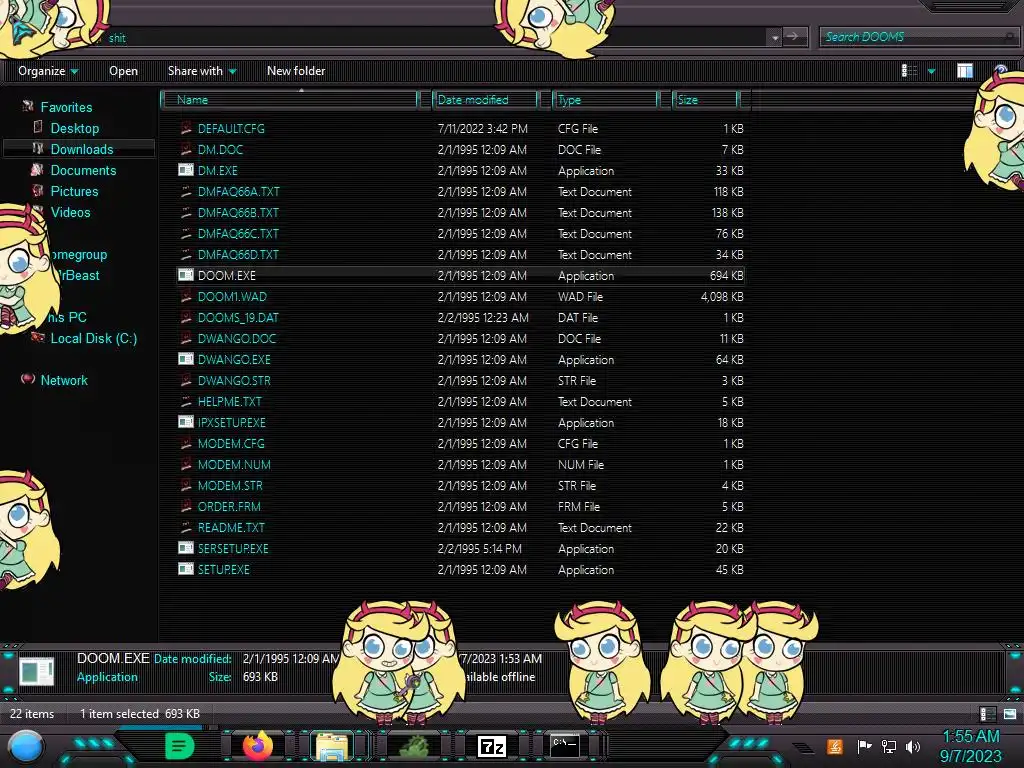Select the DMFAQ66C.TXT file name

238,233
